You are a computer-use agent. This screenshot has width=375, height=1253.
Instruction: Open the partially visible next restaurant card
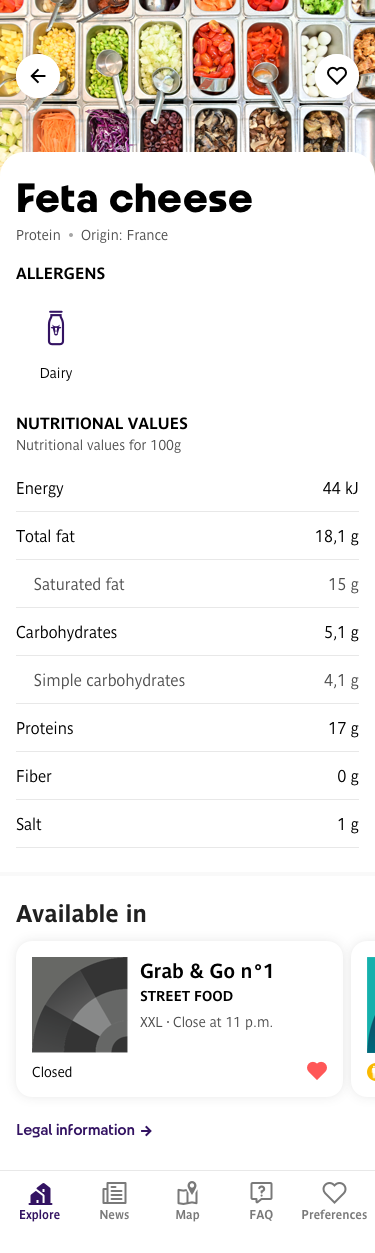pos(363,1019)
